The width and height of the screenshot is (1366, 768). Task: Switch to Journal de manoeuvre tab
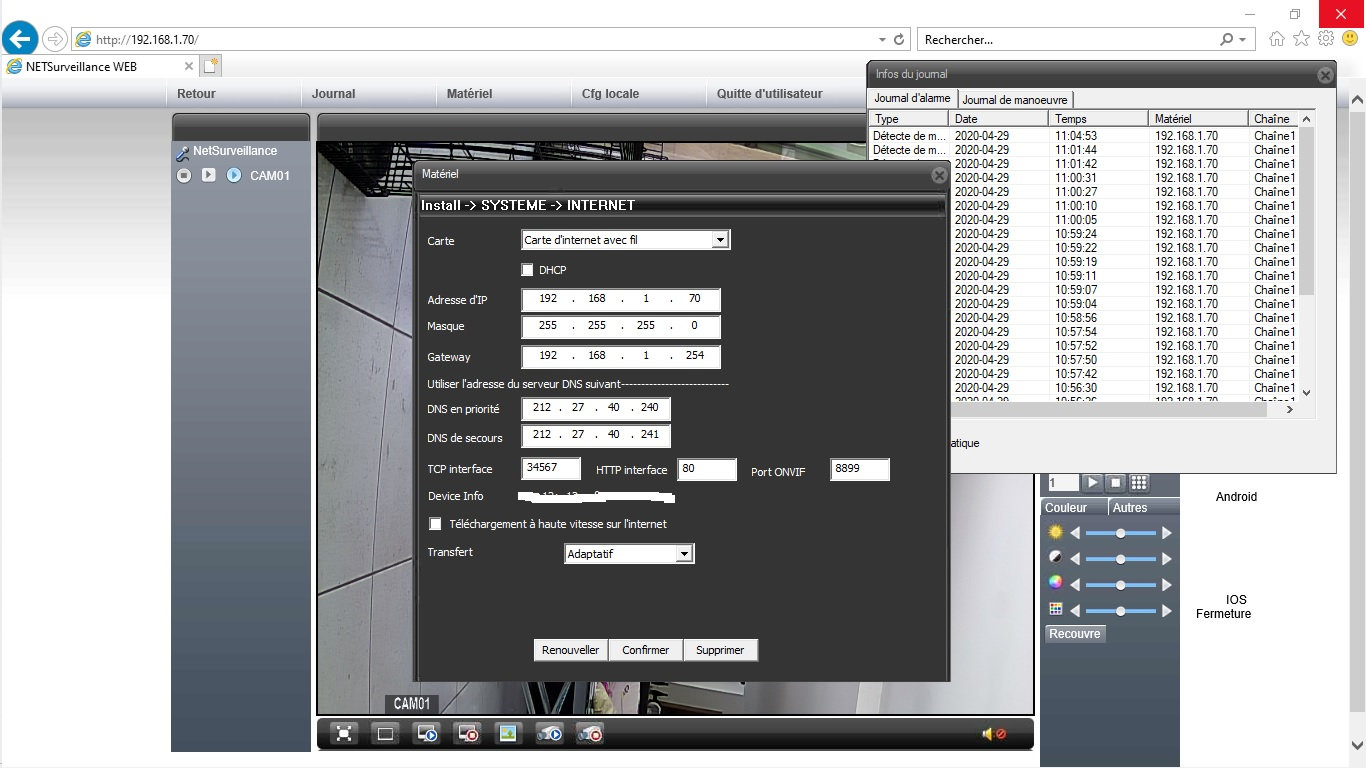tap(1015, 99)
